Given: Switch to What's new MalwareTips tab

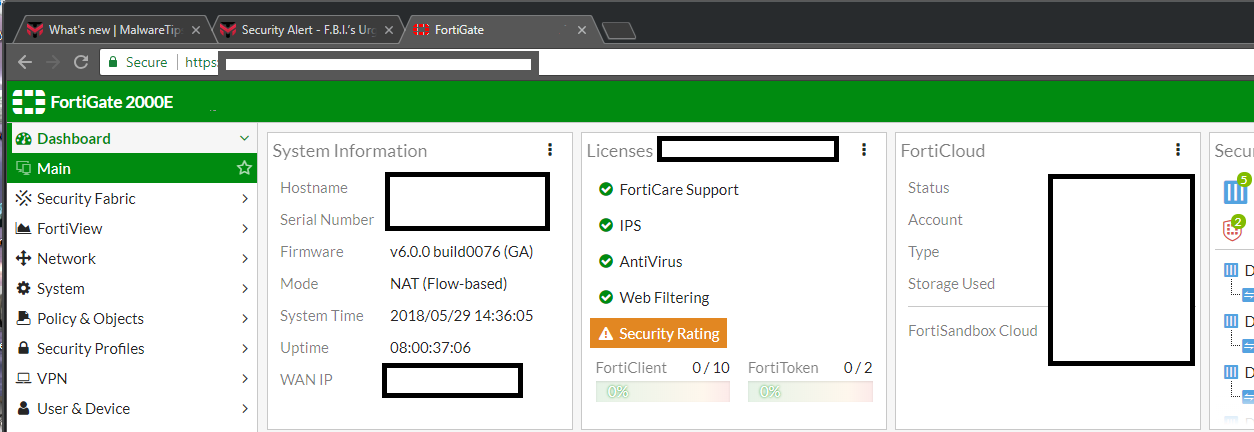Looking at the screenshot, I should pos(113,30).
